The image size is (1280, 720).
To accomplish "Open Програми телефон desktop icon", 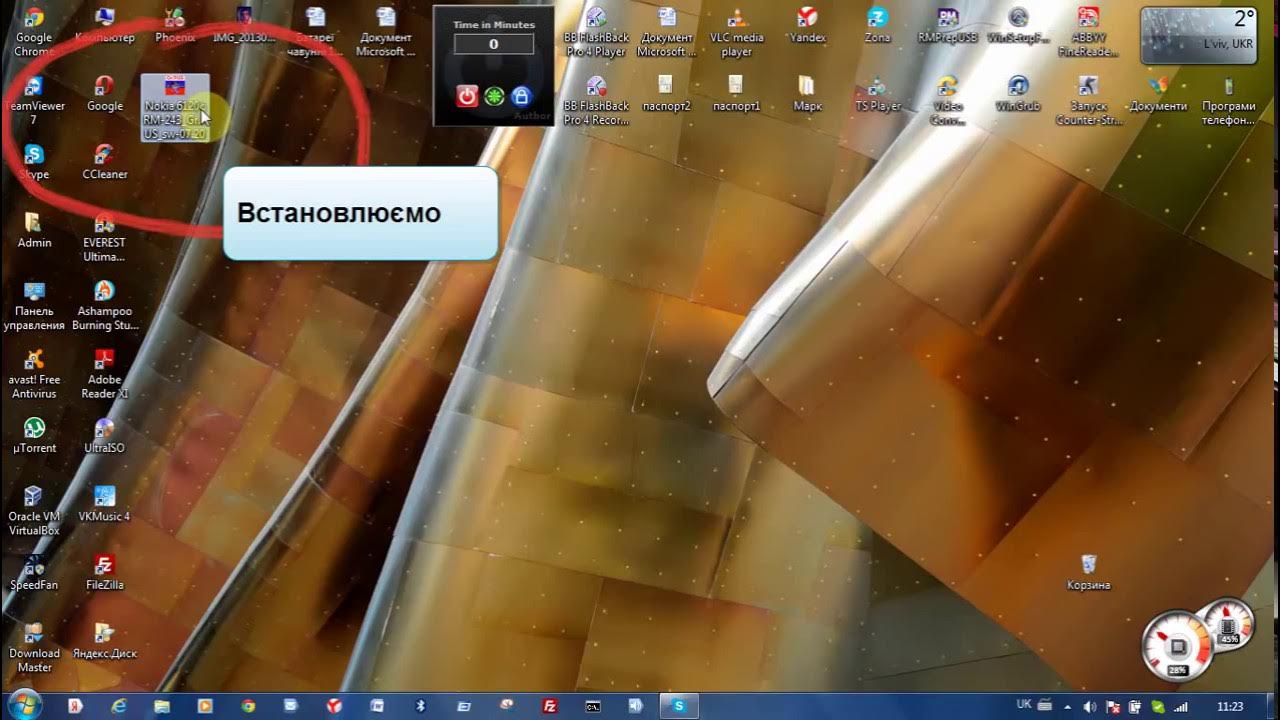I will click(x=1228, y=100).
